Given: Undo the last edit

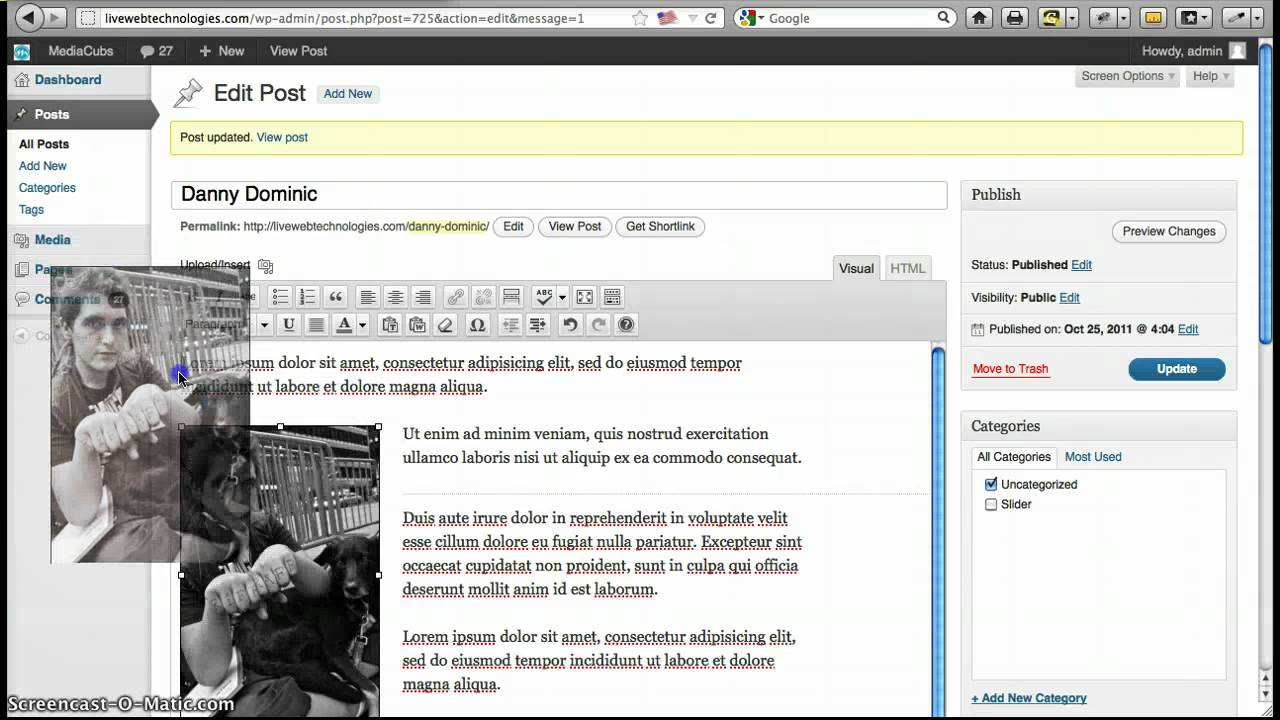Looking at the screenshot, I should tap(570, 324).
